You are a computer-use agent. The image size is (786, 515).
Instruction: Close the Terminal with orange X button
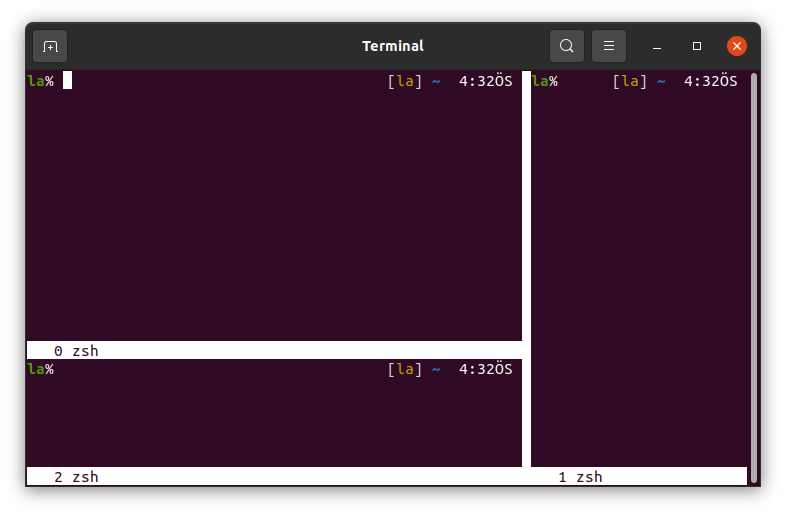(737, 46)
